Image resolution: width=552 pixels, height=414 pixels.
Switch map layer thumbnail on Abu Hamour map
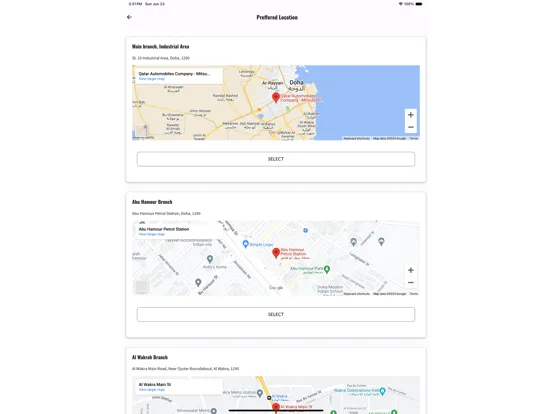[x=142, y=287]
